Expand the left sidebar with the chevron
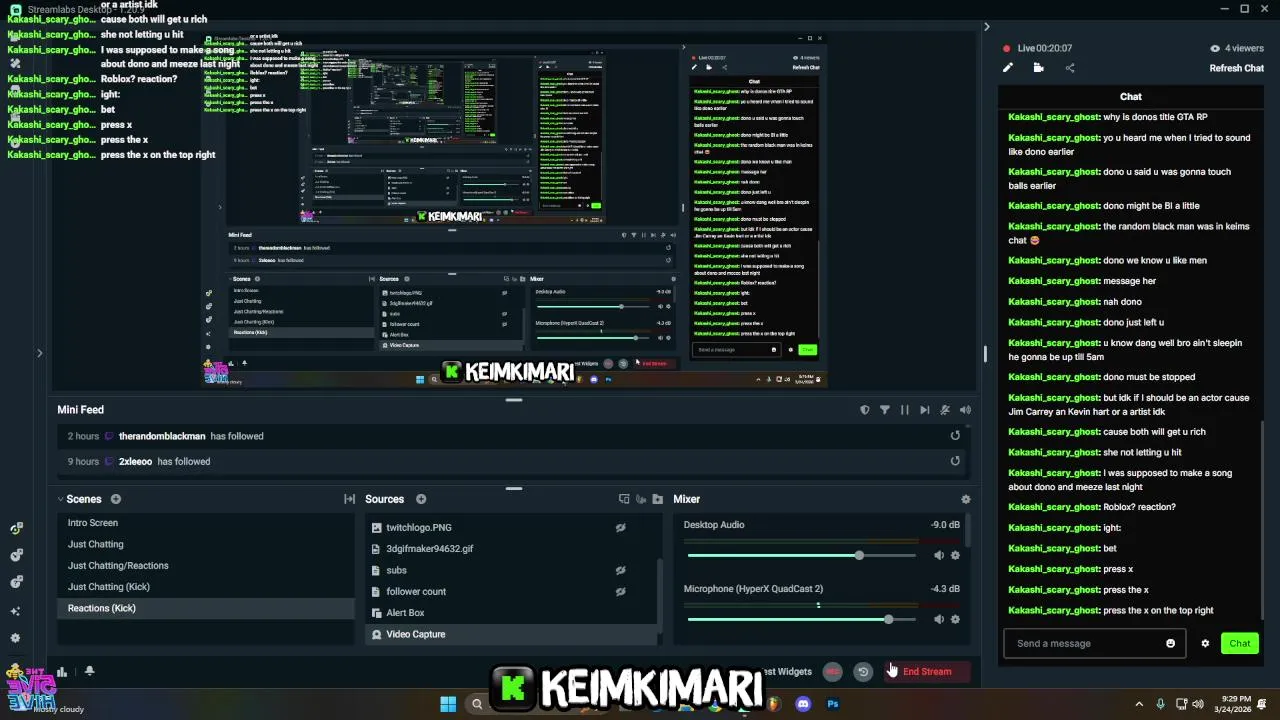 [39, 352]
